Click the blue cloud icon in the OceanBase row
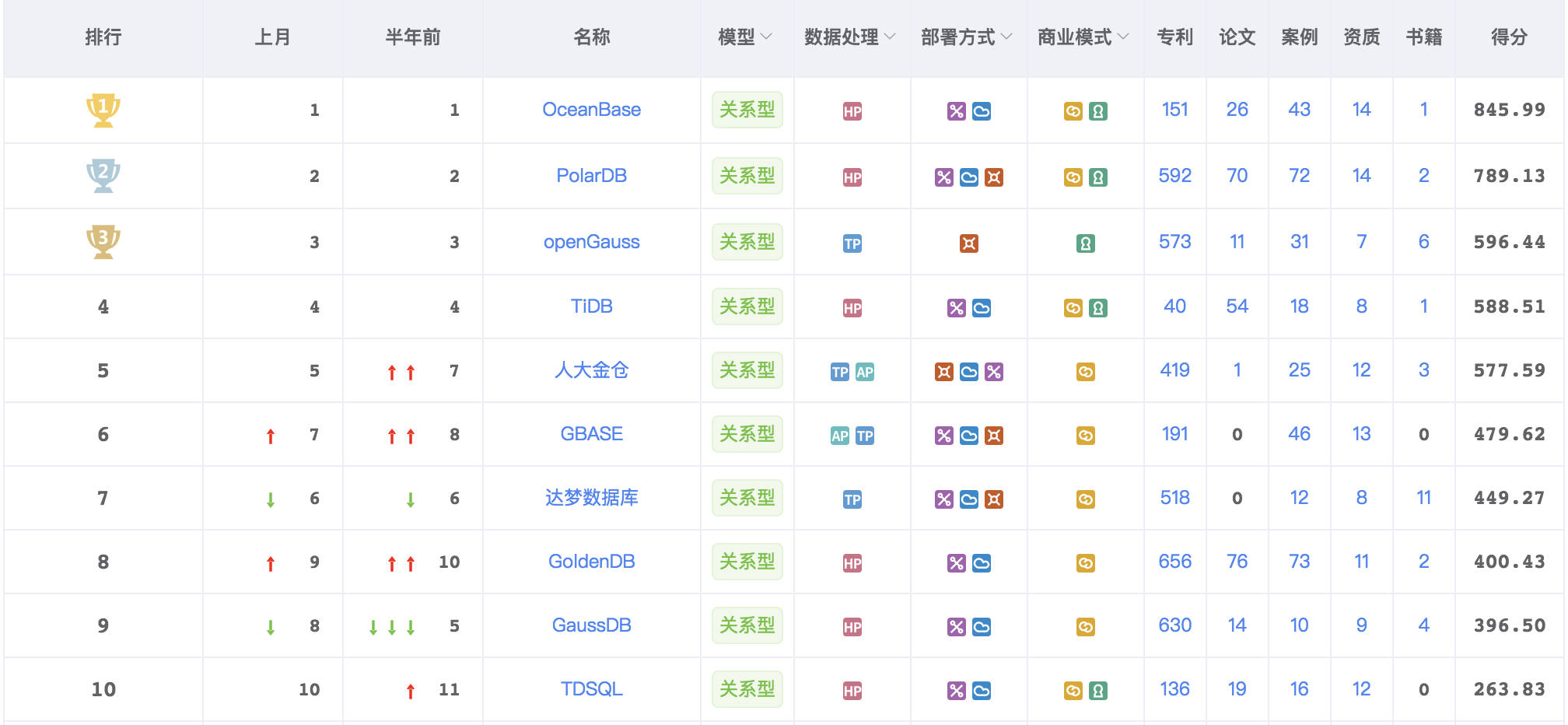The width and height of the screenshot is (1568, 725). [x=982, y=111]
